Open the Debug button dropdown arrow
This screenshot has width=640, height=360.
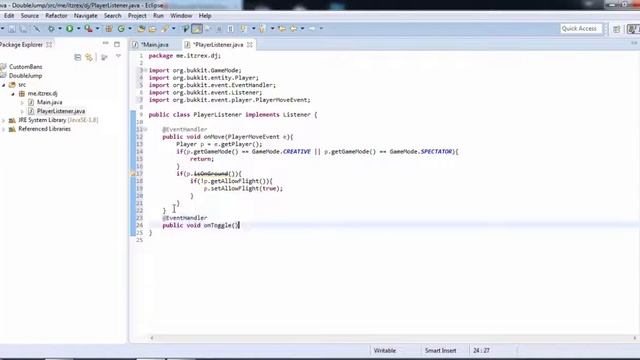(x=60, y=29)
